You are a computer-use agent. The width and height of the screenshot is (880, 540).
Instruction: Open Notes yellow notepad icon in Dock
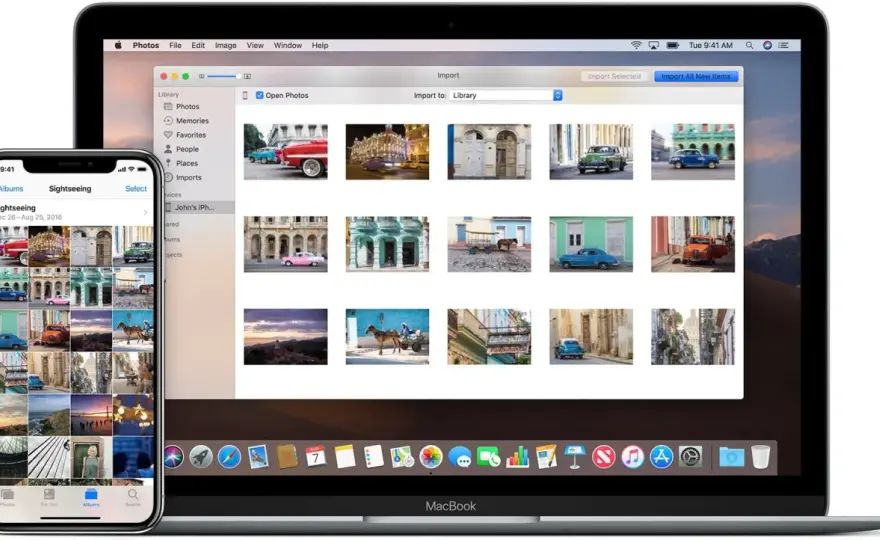pyautogui.click(x=345, y=457)
